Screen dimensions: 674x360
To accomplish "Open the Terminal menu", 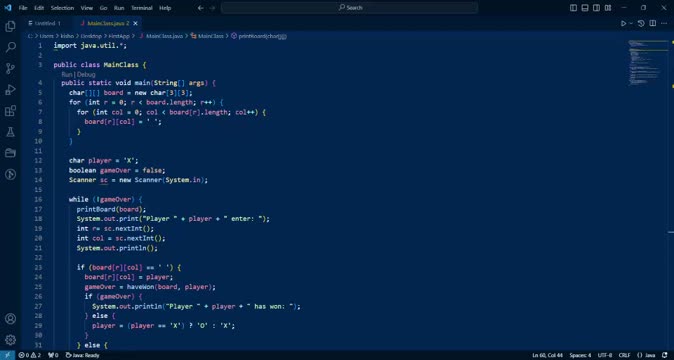I will coord(141,8).
